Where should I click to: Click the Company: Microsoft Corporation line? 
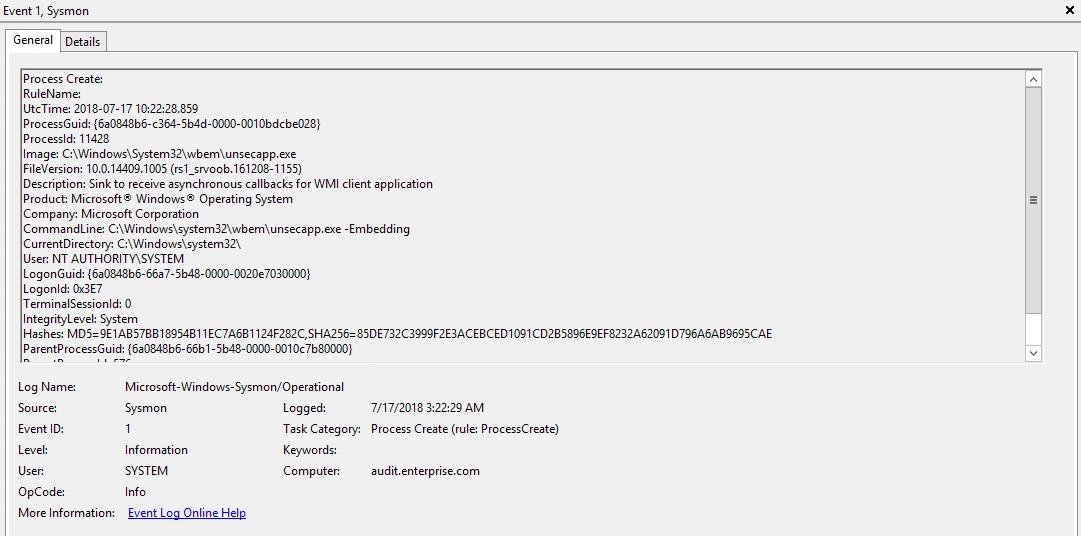tap(111, 214)
